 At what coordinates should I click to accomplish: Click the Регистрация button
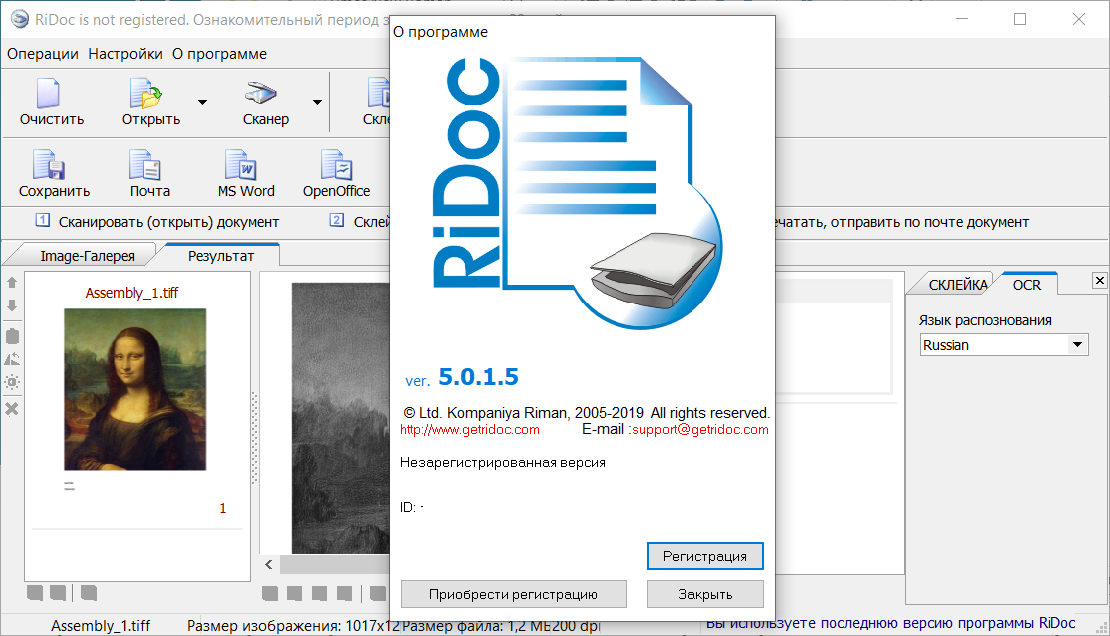pos(705,556)
